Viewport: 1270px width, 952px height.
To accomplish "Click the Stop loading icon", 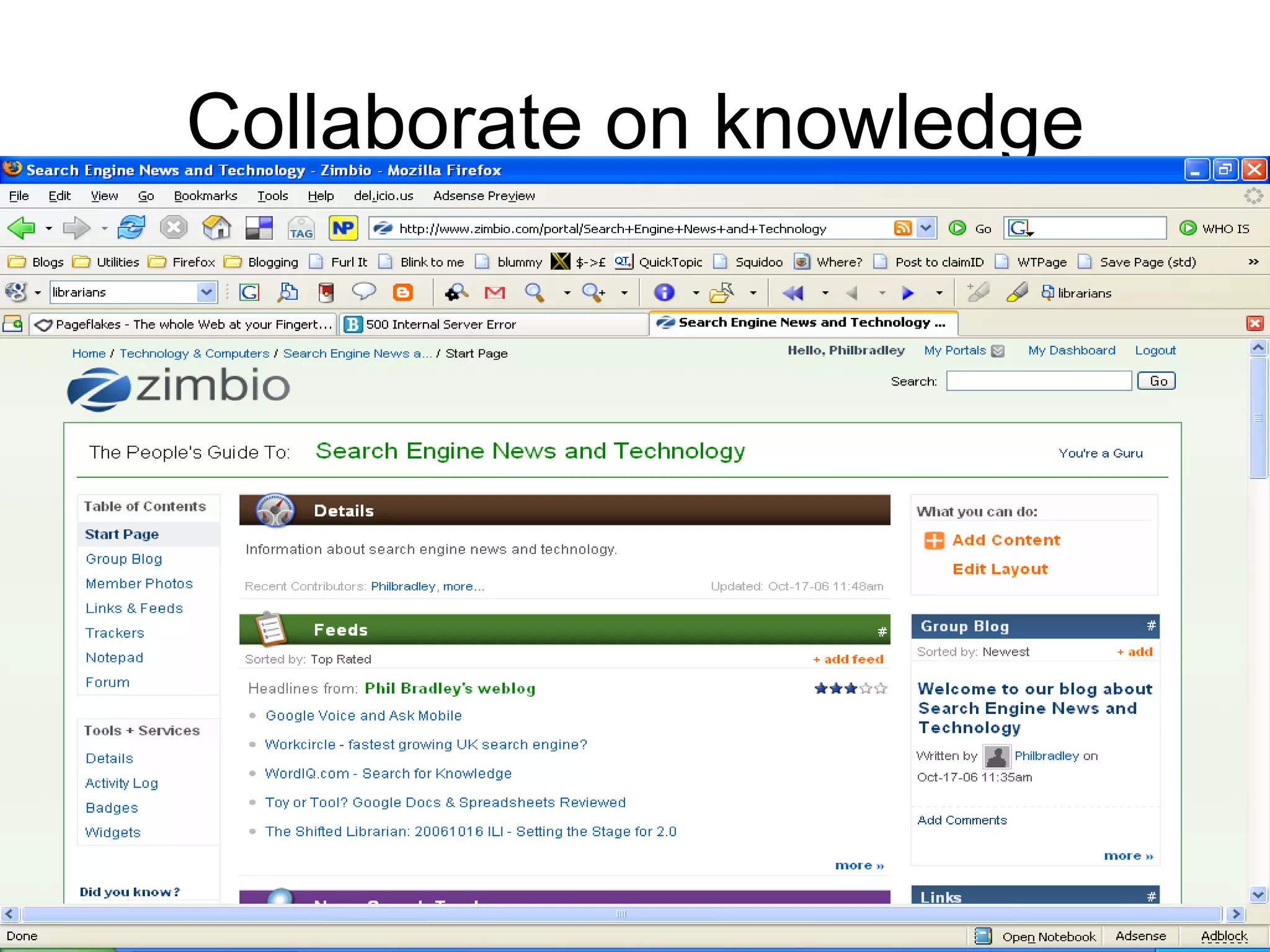I will coord(174,227).
